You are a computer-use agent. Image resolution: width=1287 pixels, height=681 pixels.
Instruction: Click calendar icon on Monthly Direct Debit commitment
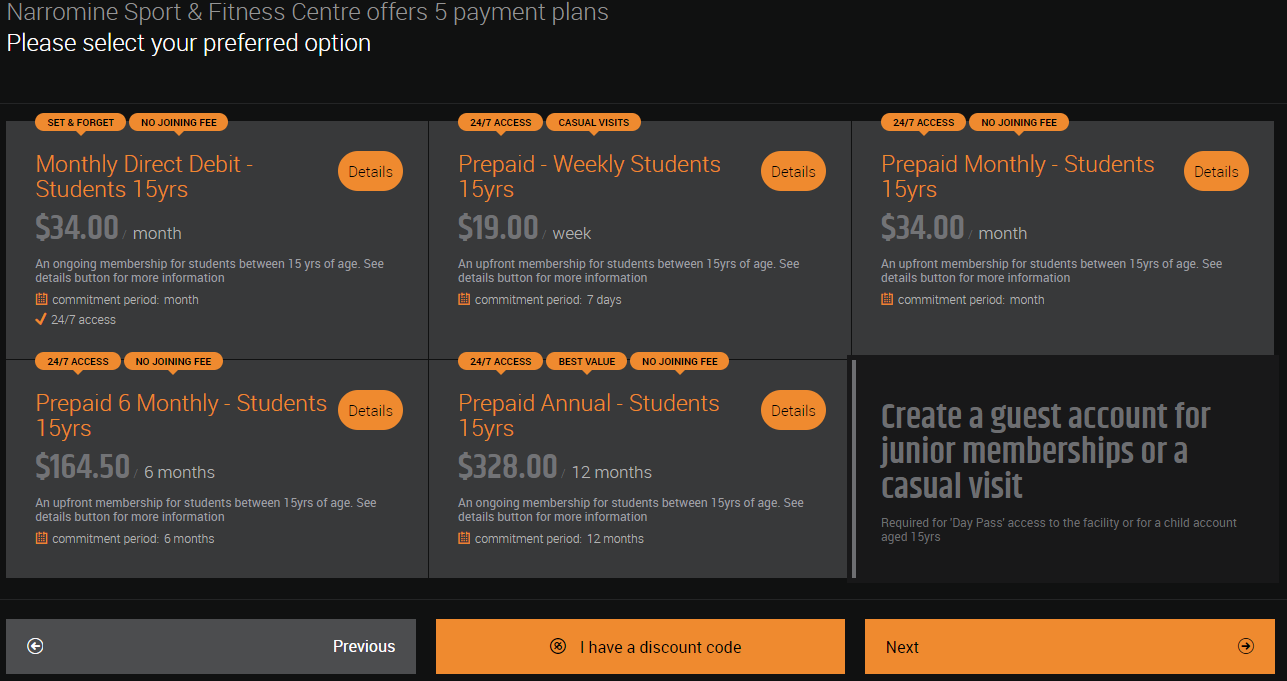(42, 299)
